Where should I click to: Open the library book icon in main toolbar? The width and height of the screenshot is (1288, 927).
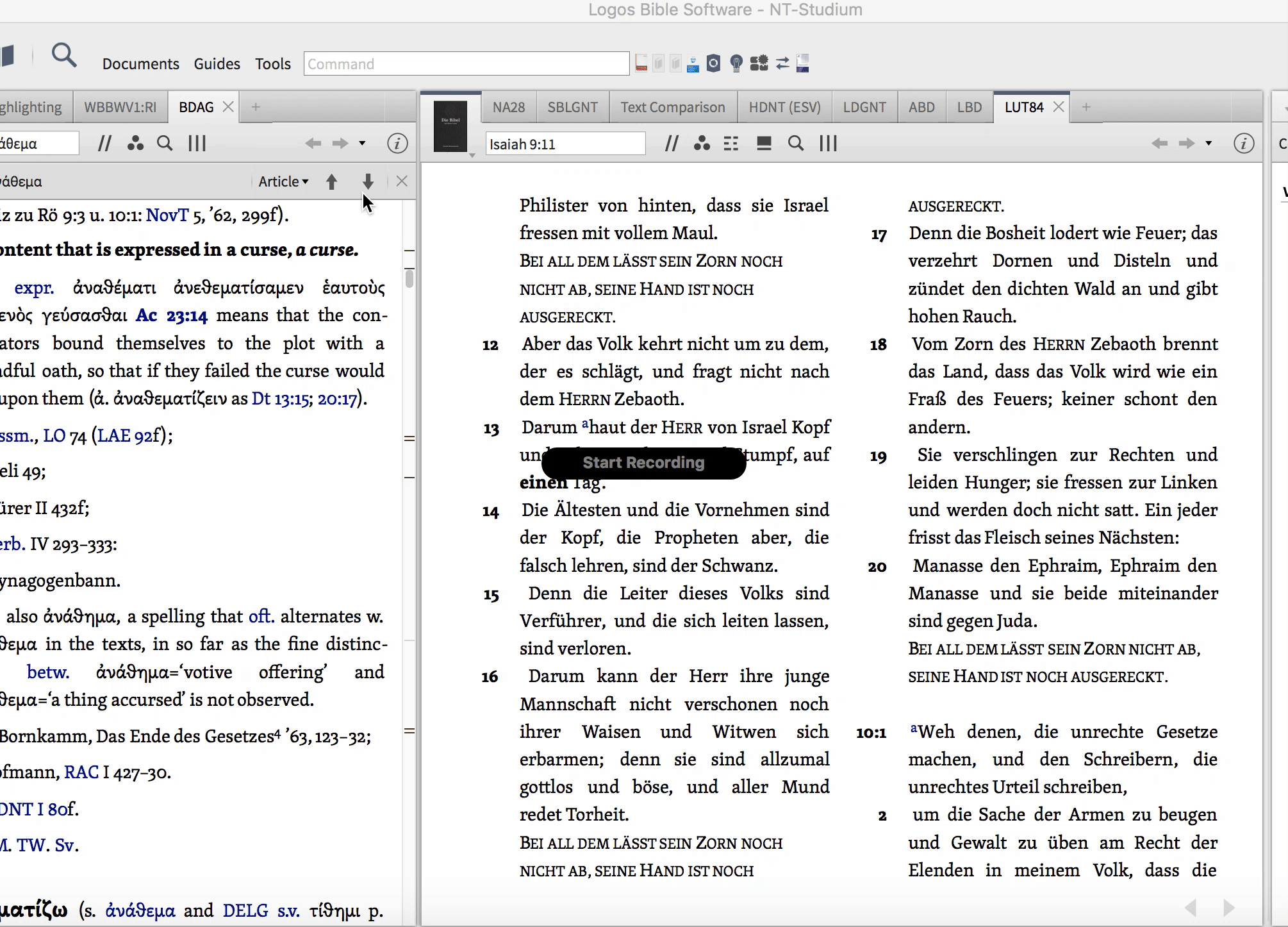coord(7,56)
